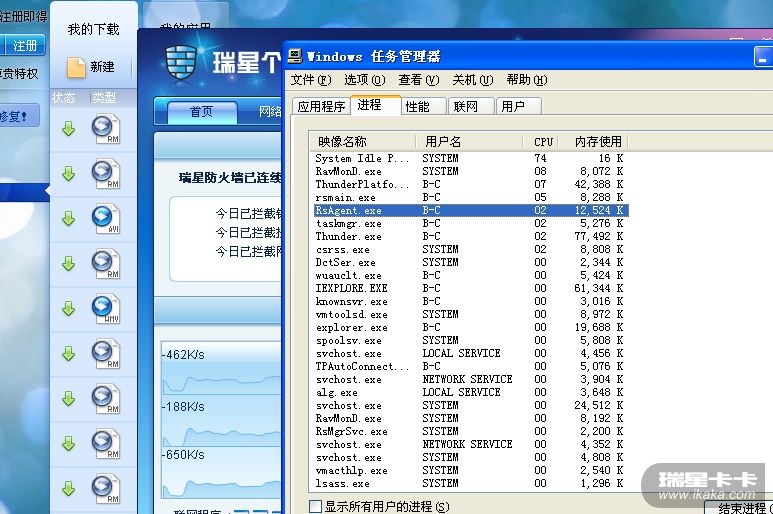Screen dimensions: 773x514
Task: Enable 显示所有用户的进程 checkbox
Action: (316, 506)
